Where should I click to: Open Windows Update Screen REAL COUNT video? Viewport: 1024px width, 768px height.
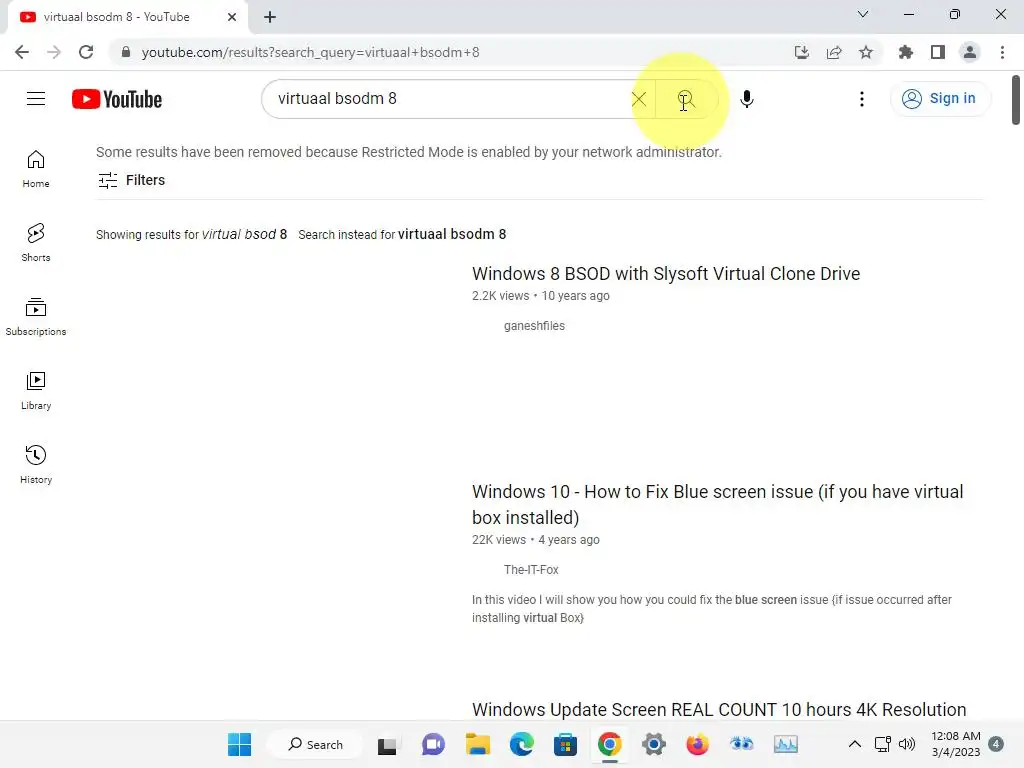(x=719, y=710)
